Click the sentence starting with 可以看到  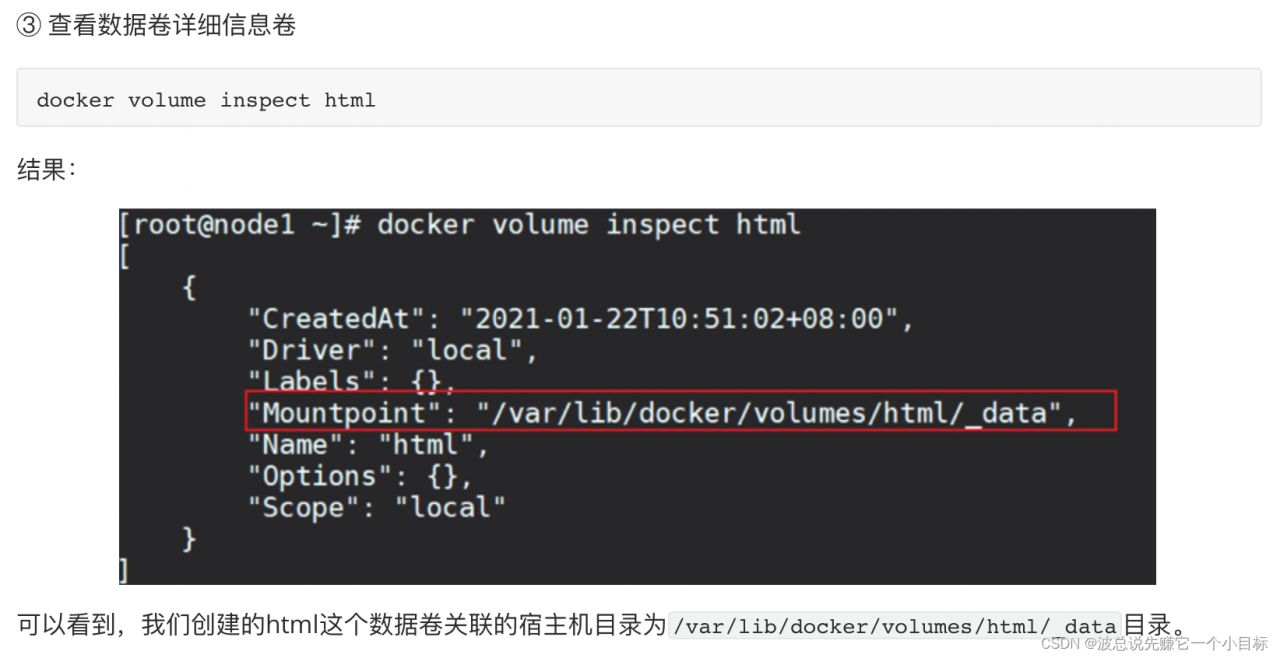coord(340,627)
